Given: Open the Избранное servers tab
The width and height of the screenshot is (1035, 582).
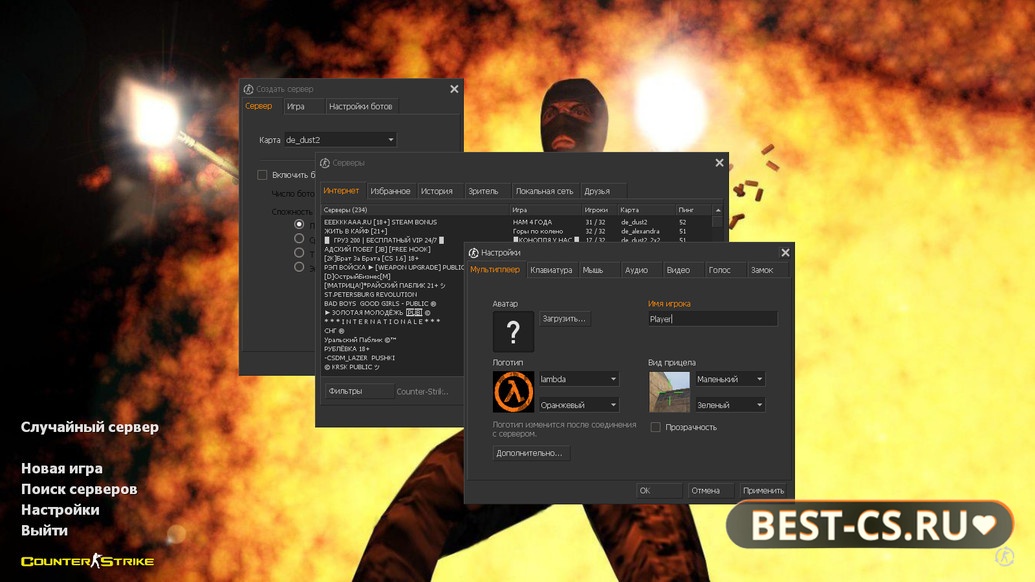Looking at the screenshot, I should 390,191.
